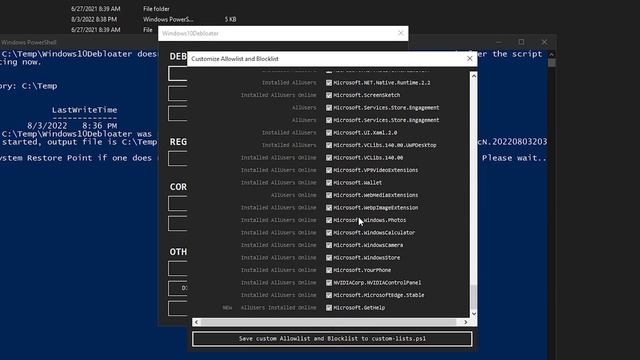Close the Windows PowerShell window
The width and height of the screenshot is (640, 360).
coord(544,42)
